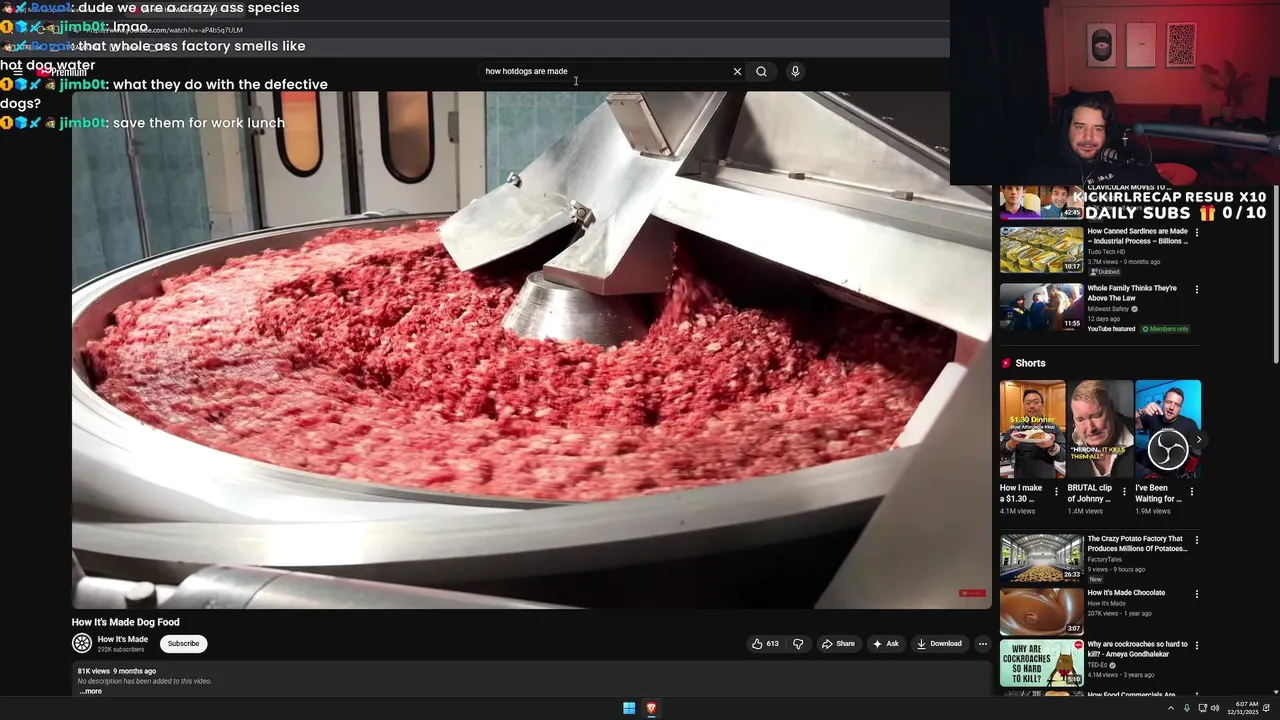Subscribe to the How It's Made channel

[183, 644]
